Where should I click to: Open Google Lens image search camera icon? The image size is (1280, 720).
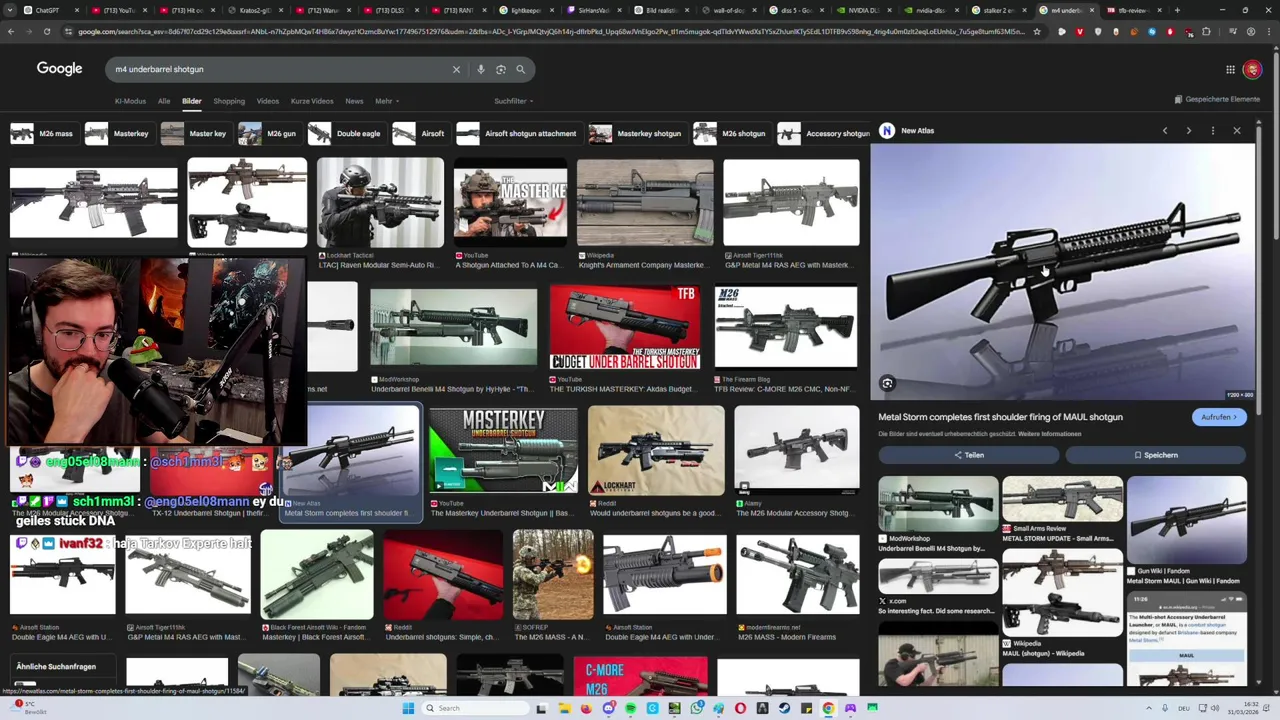tap(501, 69)
